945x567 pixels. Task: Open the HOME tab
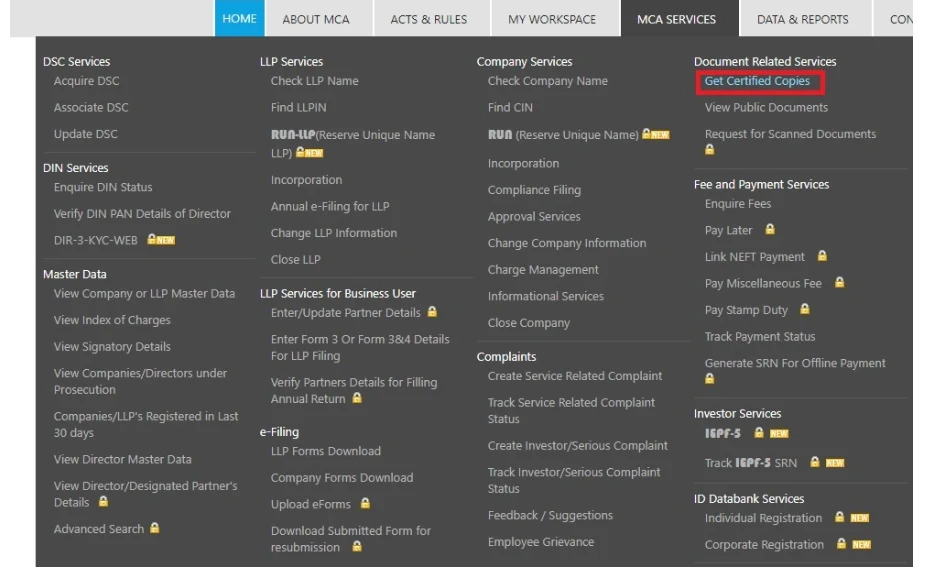point(239,18)
